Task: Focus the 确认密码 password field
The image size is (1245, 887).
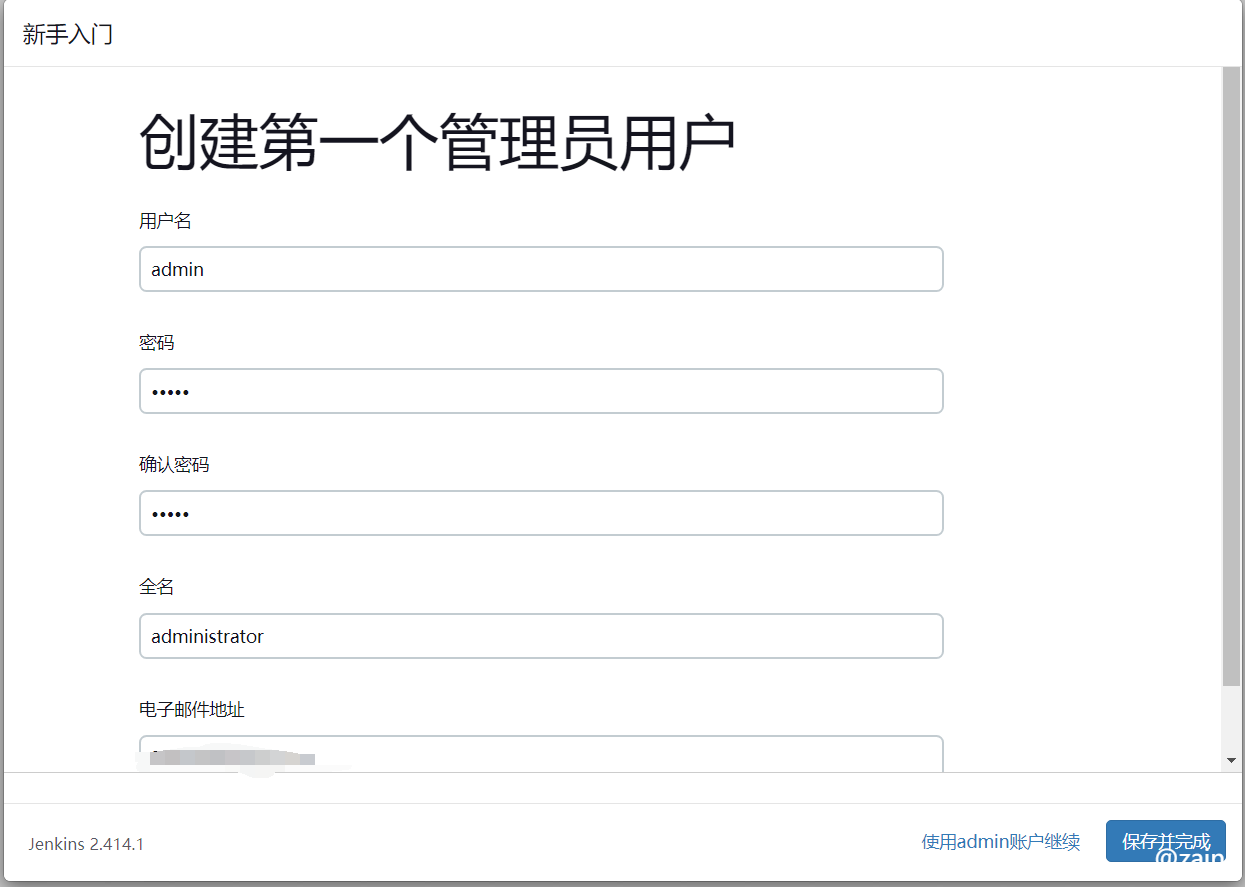Action: tap(541, 513)
